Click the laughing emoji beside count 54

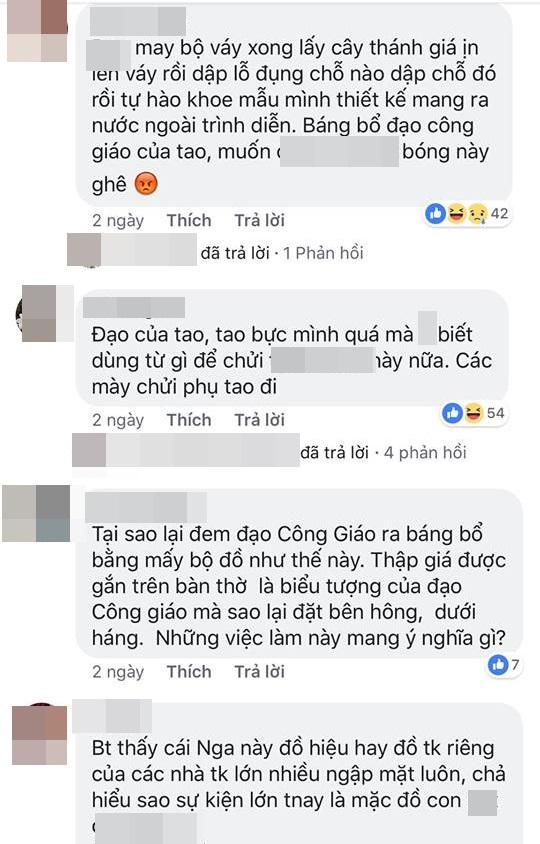click(473, 413)
